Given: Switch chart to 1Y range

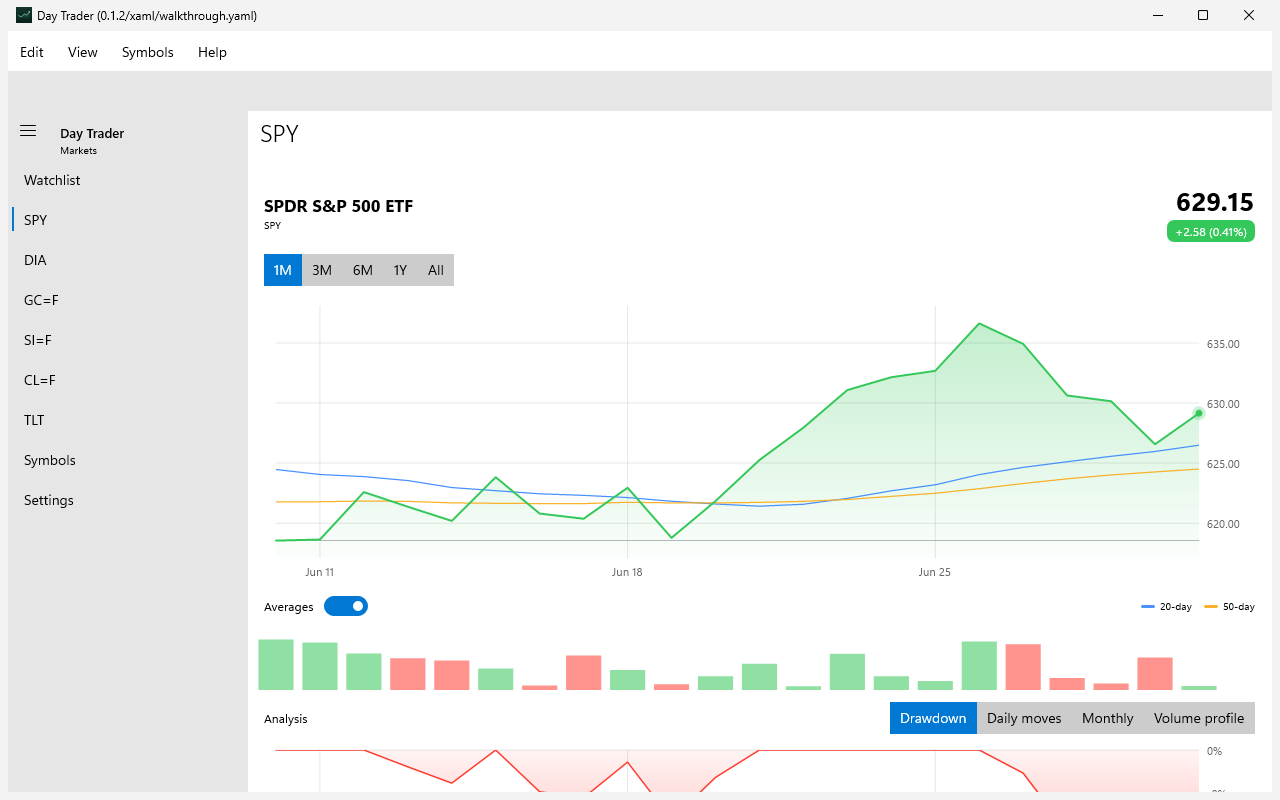Looking at the screenshot, I should 400,270.
